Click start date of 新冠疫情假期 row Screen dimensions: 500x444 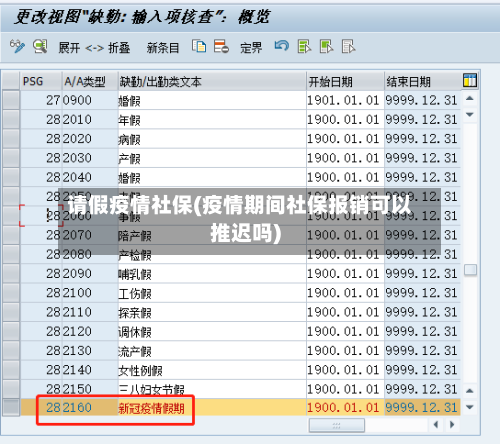coord(345,408)
